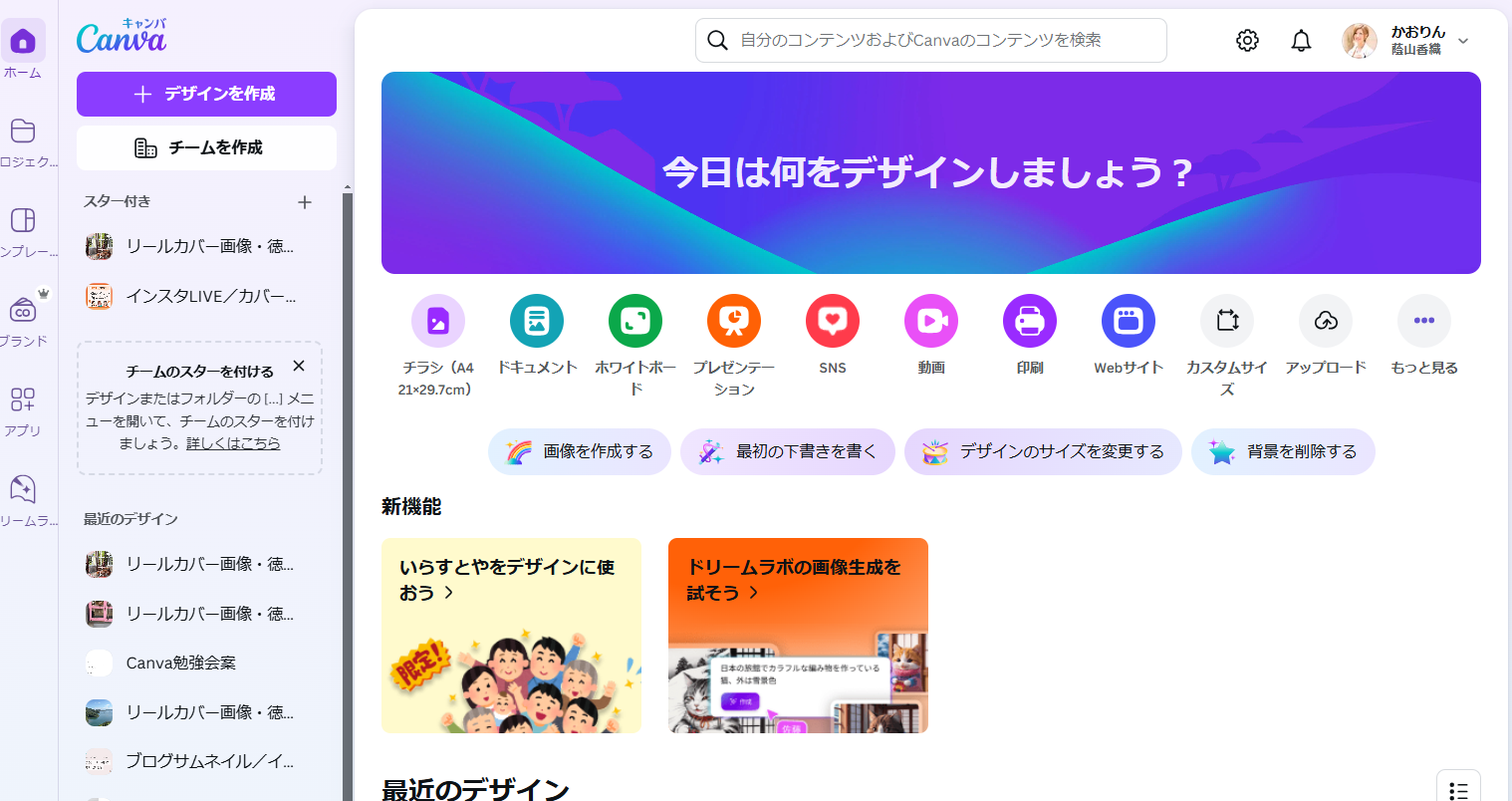Toggle the list view button for recent designs
This screenshot has height=801, width=1512.
[1458, 789]
